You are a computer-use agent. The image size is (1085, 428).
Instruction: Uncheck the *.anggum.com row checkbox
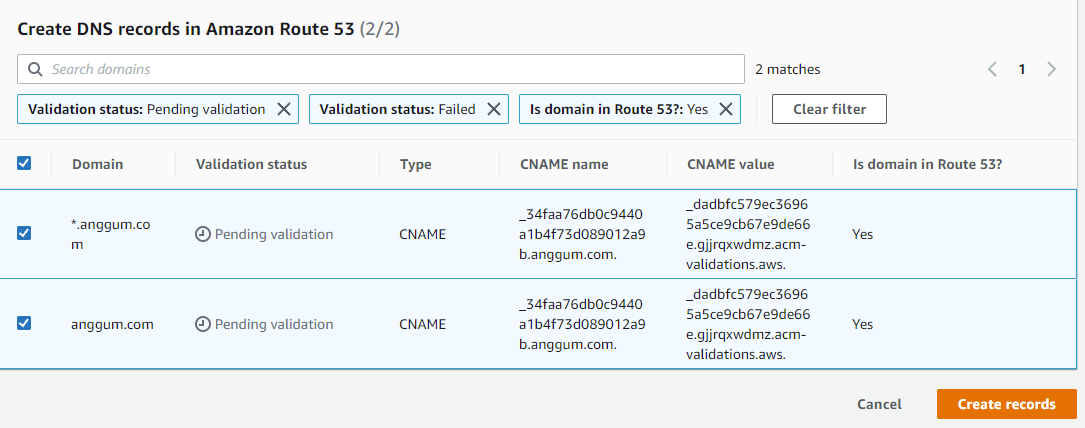[24, 233]
